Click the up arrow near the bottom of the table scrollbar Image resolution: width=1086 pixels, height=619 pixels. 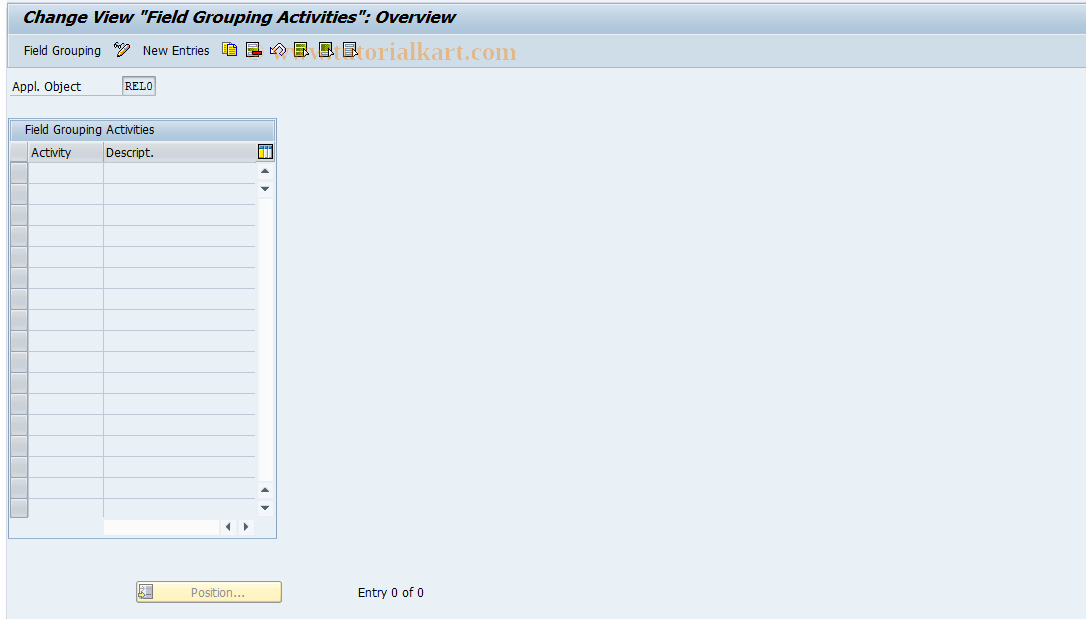[265, 490]
